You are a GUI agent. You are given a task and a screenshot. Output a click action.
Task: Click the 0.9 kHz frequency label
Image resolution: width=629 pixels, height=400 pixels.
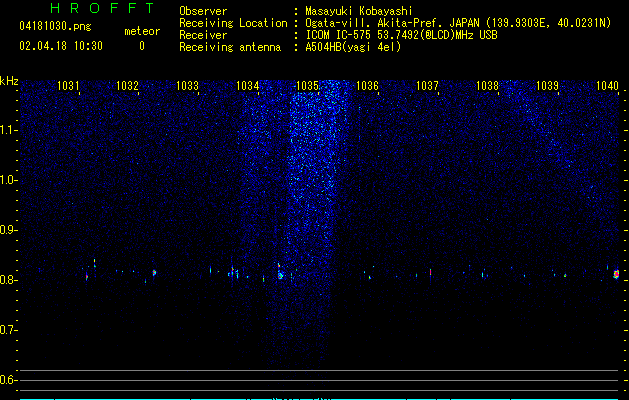[x=8, y=230]
